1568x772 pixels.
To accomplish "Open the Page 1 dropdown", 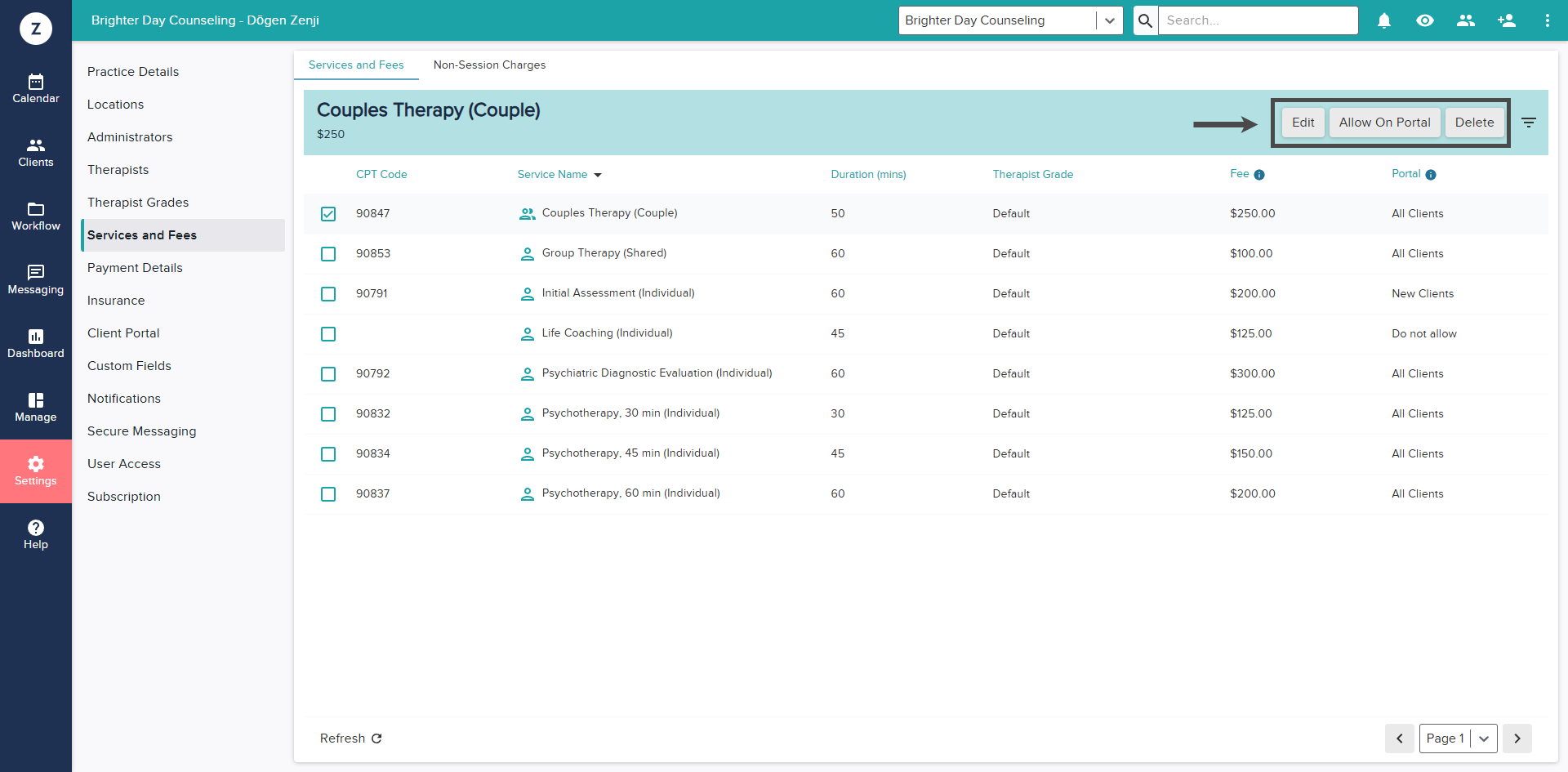I will pos(1458,739).
